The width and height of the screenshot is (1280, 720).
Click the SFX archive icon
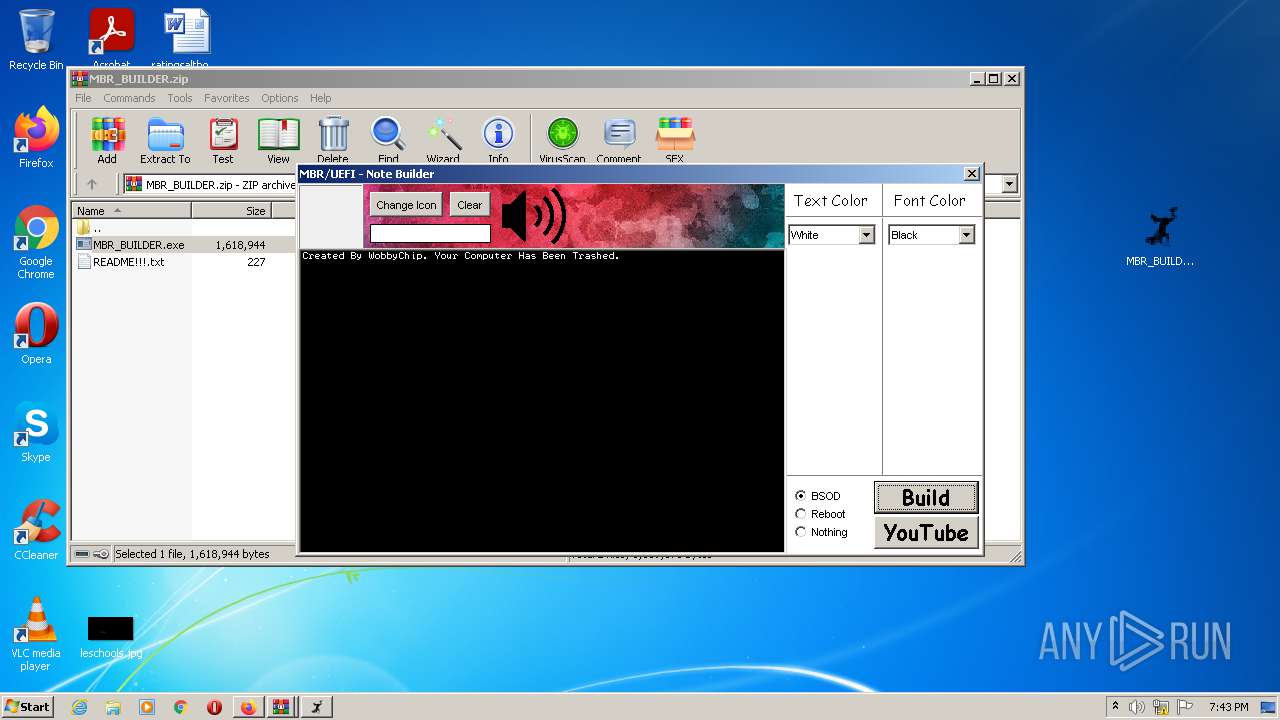[675, 139]
